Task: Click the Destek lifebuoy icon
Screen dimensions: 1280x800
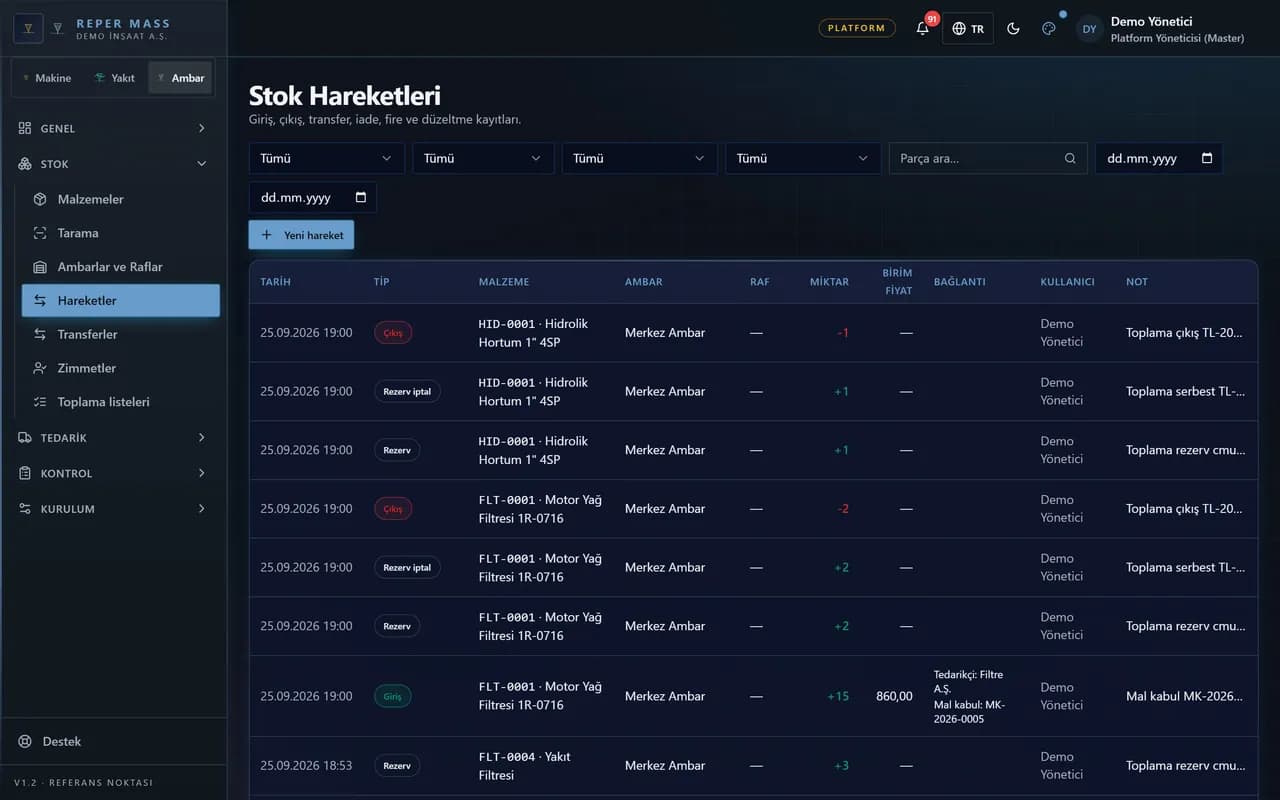Action: [x=25, y=741]
